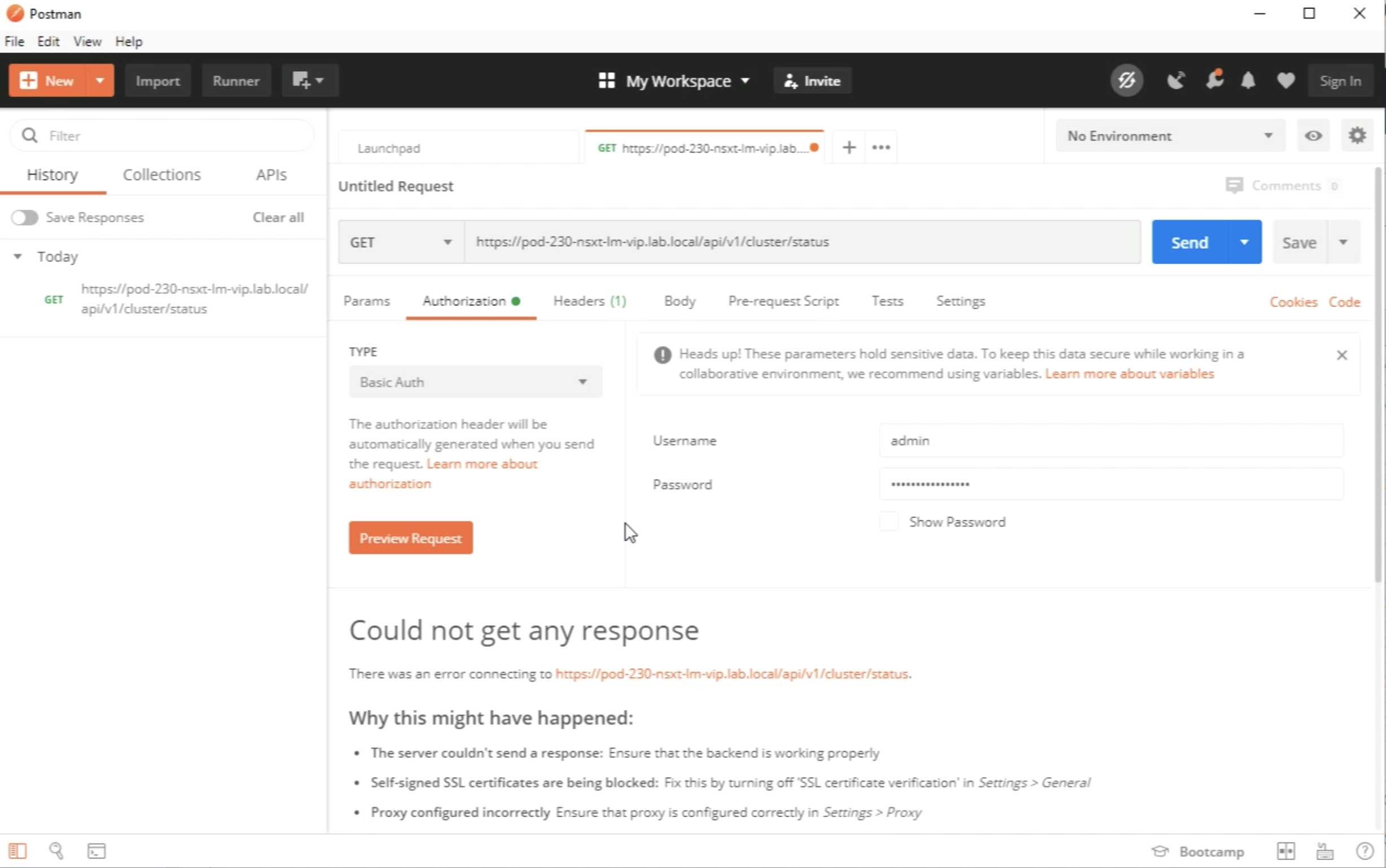Click the sync status offline icon

click(1126, 80)
